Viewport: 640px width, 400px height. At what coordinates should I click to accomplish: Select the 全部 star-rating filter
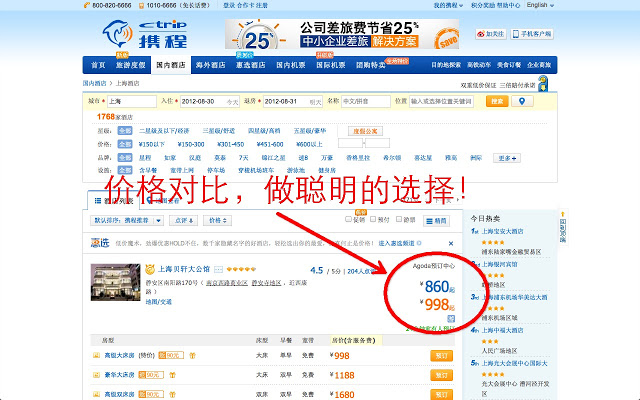125,131
